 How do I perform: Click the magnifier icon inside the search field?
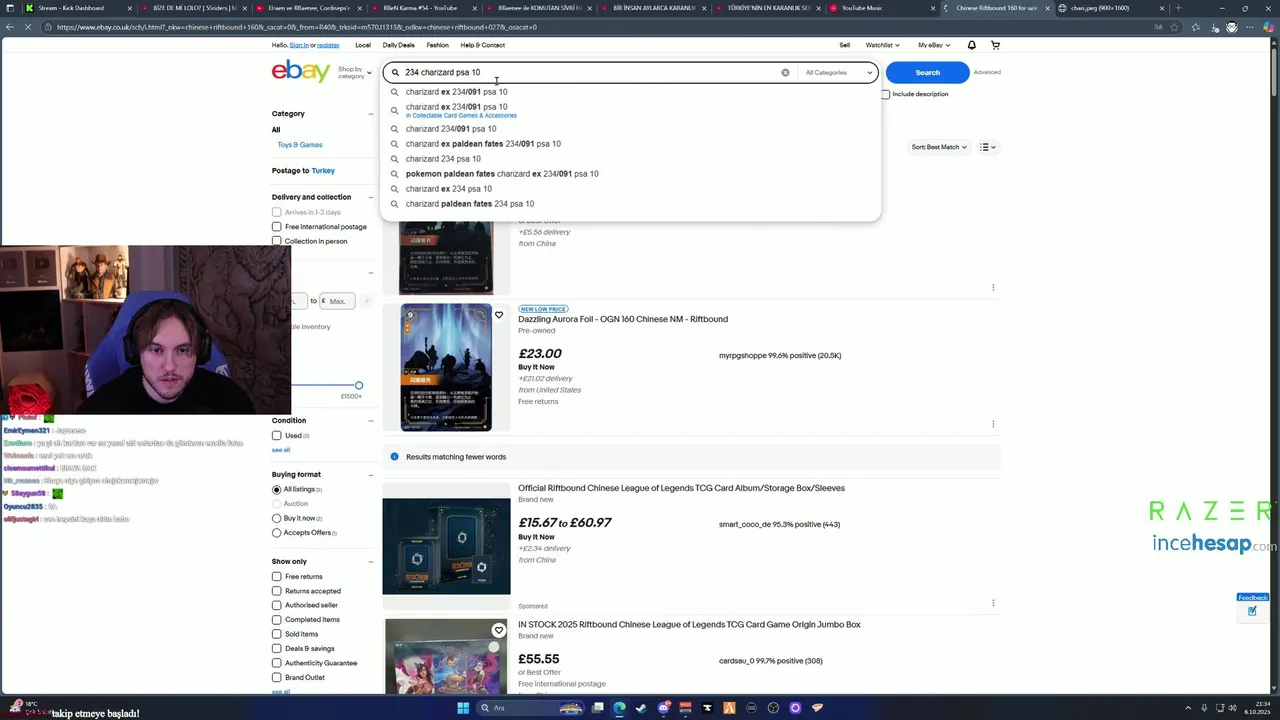point(395,72)
